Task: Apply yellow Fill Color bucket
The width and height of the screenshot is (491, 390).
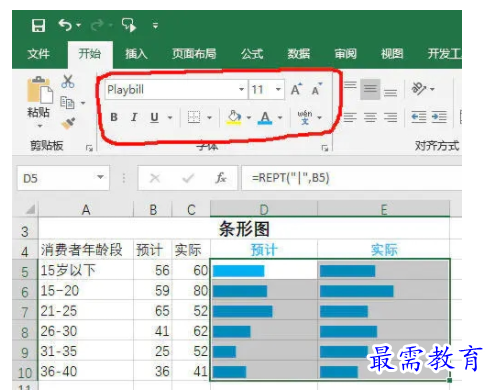Action: (x=234, y=117)
